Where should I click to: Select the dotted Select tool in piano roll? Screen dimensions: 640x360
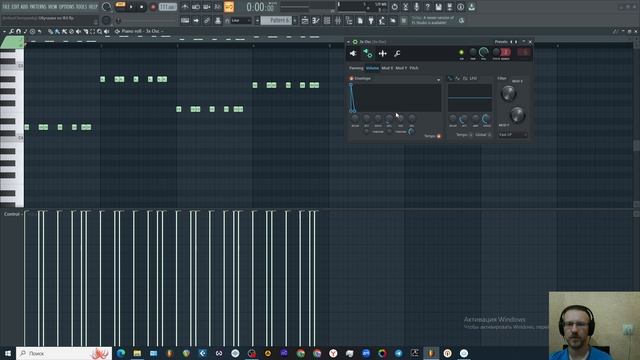(93, 31)
